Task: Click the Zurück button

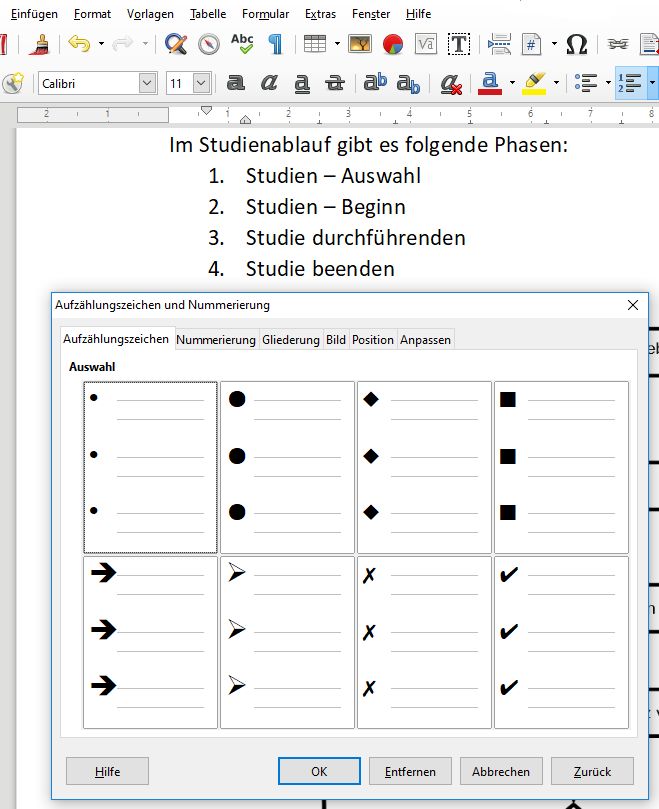Action: pos(592,771)
